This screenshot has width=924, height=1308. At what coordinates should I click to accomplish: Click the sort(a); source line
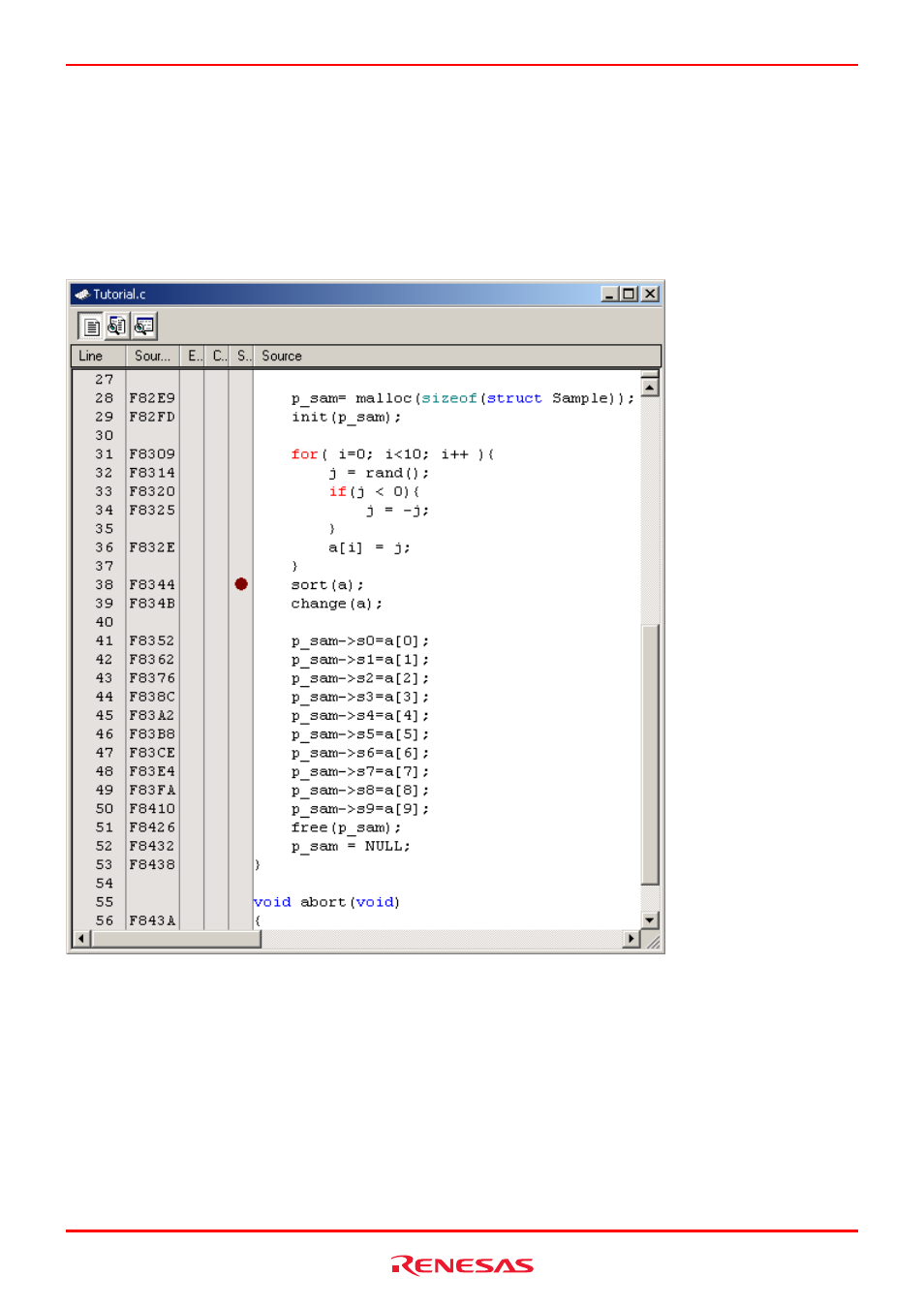point(327,585)
